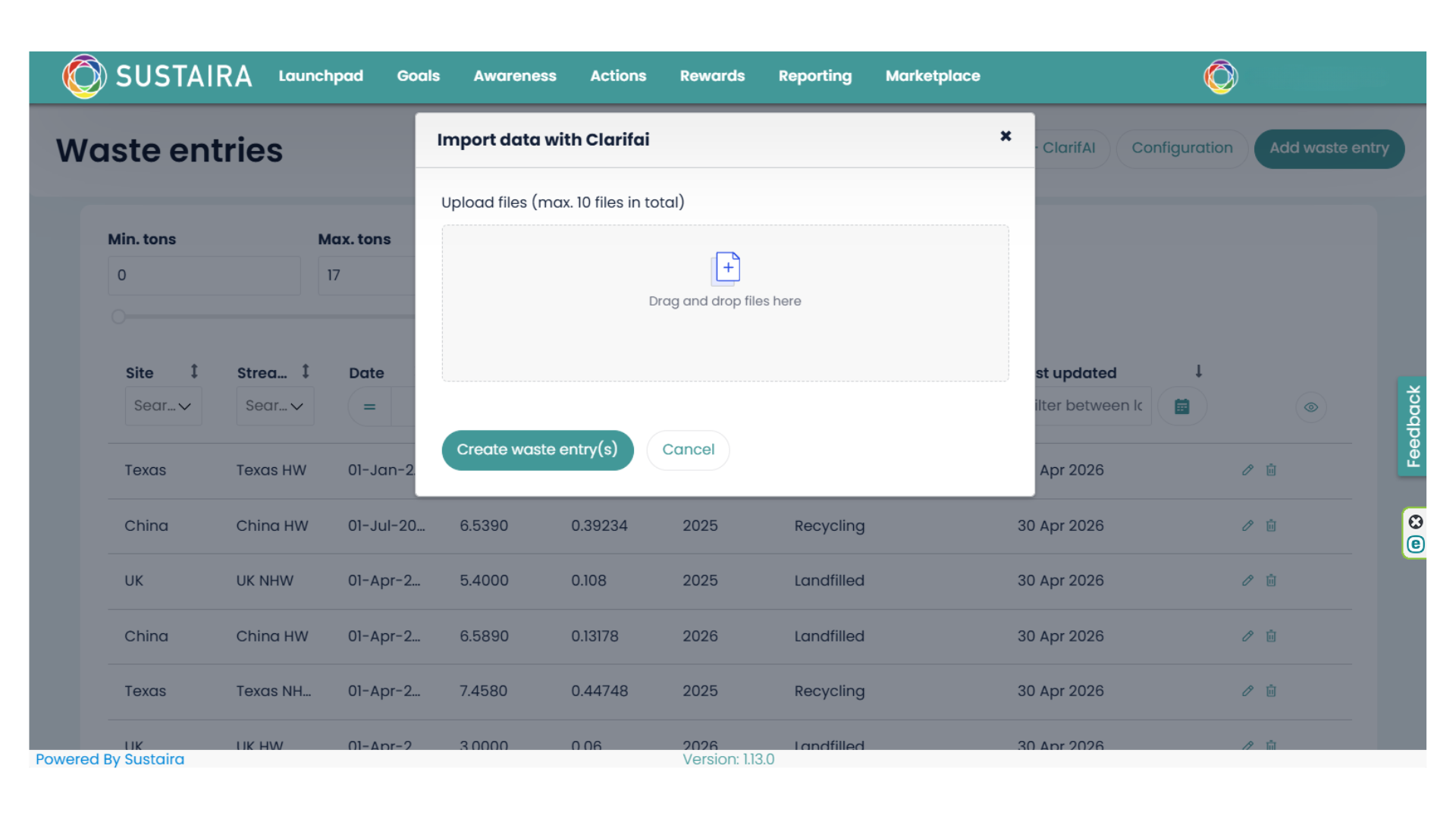
Task: Open the date filter calendar icon
Action: point(1181,406)
